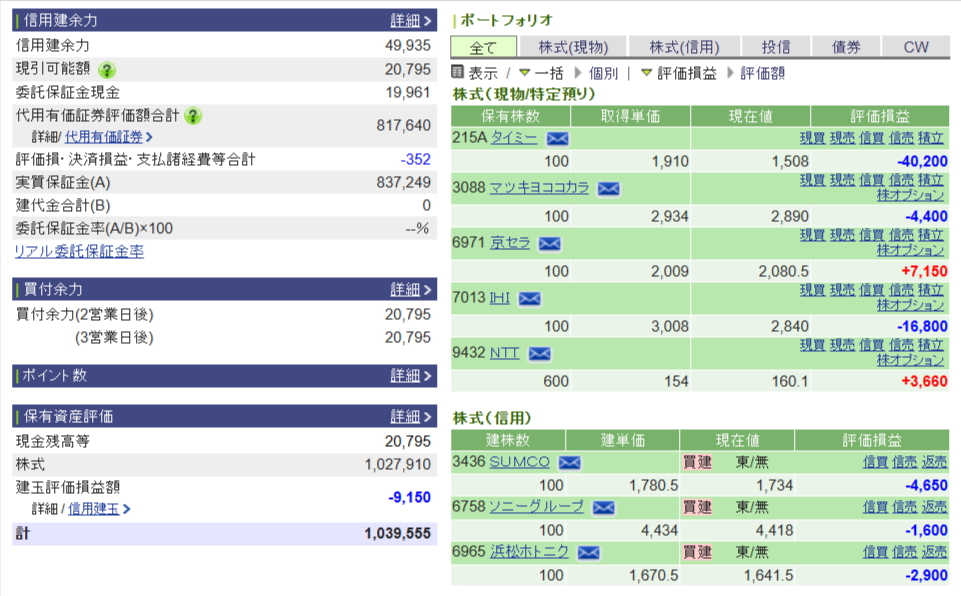Image resolution: width=961 pixels, height=596 pixels.
Task: Open the green help icon beside 現引可能額
Action: (x=107, y=70)
